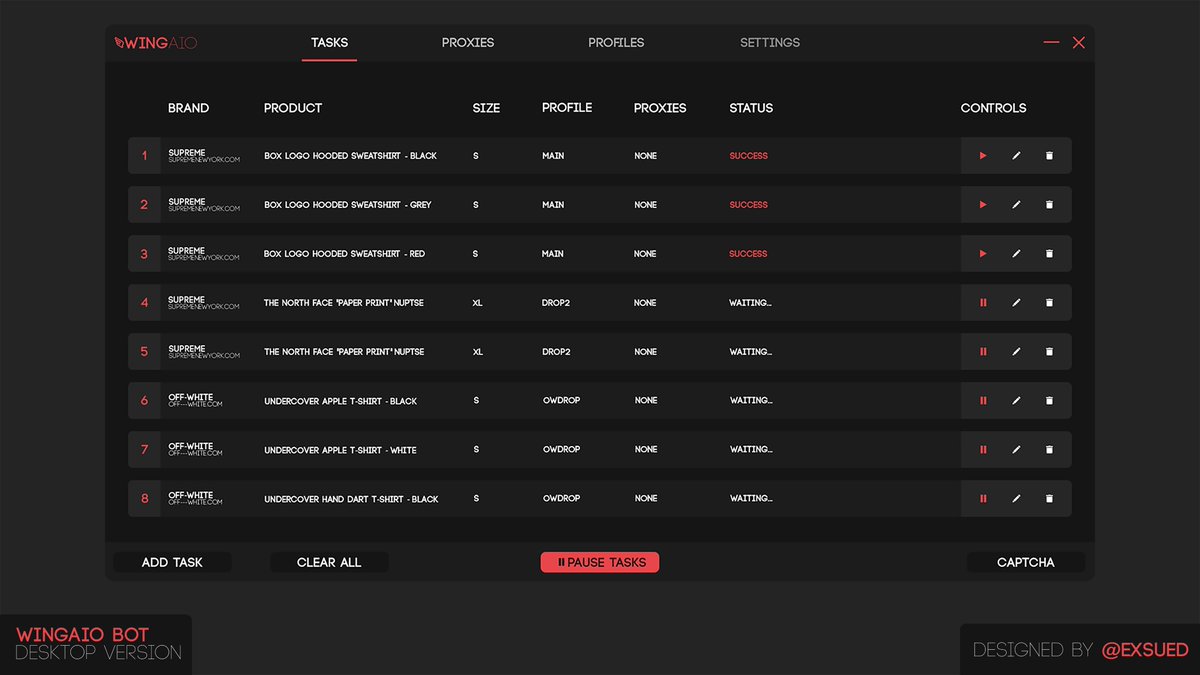
Task: Edit task 5 with the pencil icon
Action: coord(1016,352)
